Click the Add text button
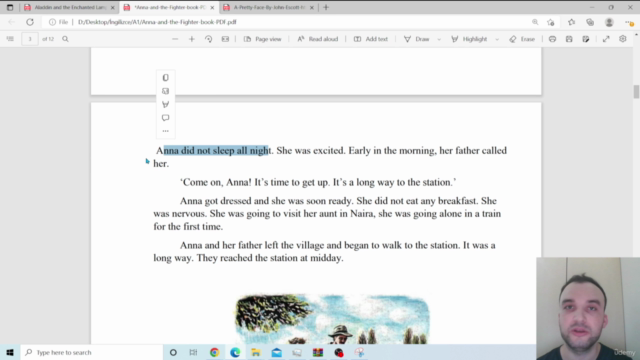This screenshot has width=640, height=360. tap(371, 39)
